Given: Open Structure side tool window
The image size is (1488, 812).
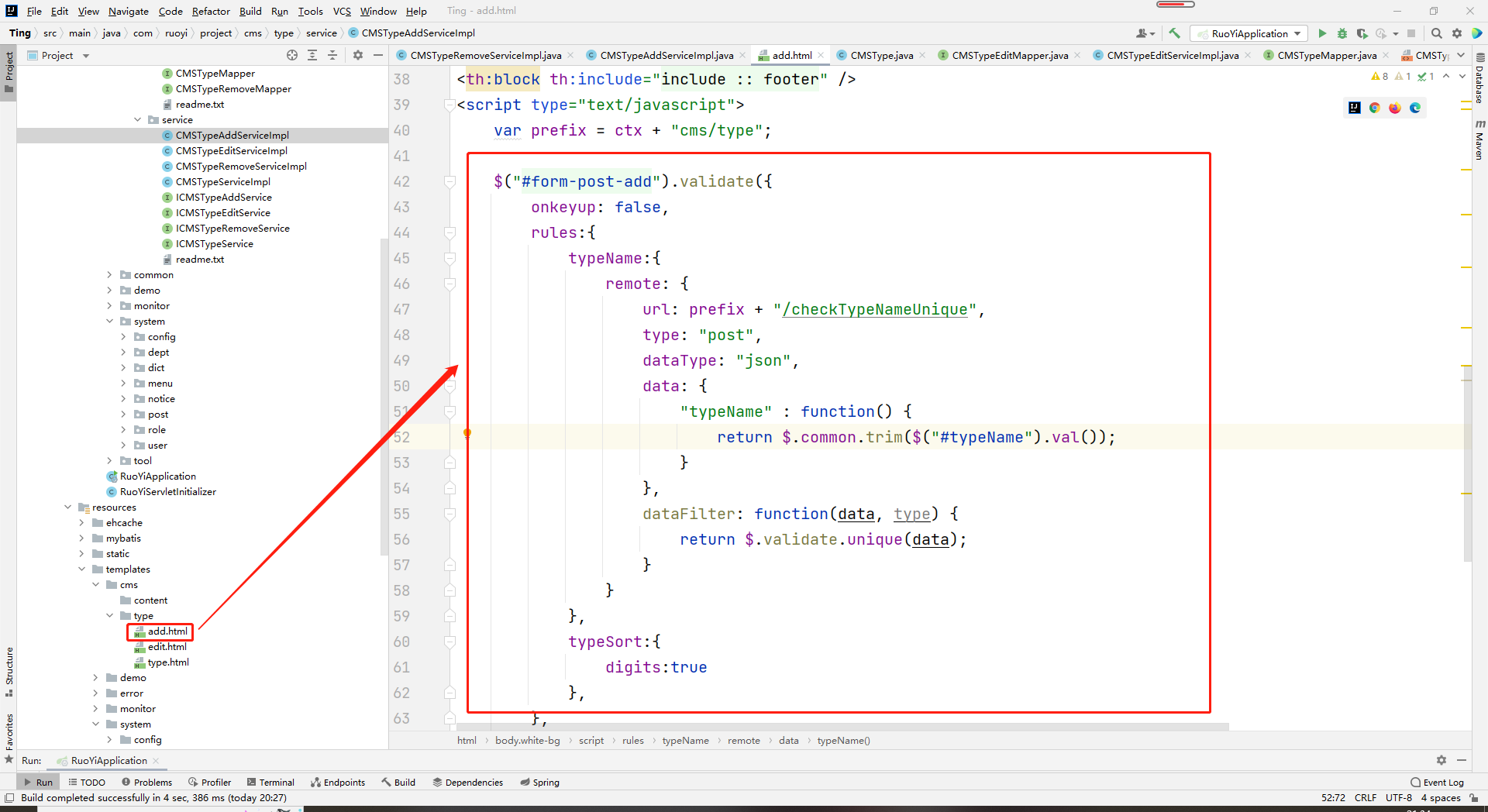Looking at the screenshot, I should click(9, 671).
